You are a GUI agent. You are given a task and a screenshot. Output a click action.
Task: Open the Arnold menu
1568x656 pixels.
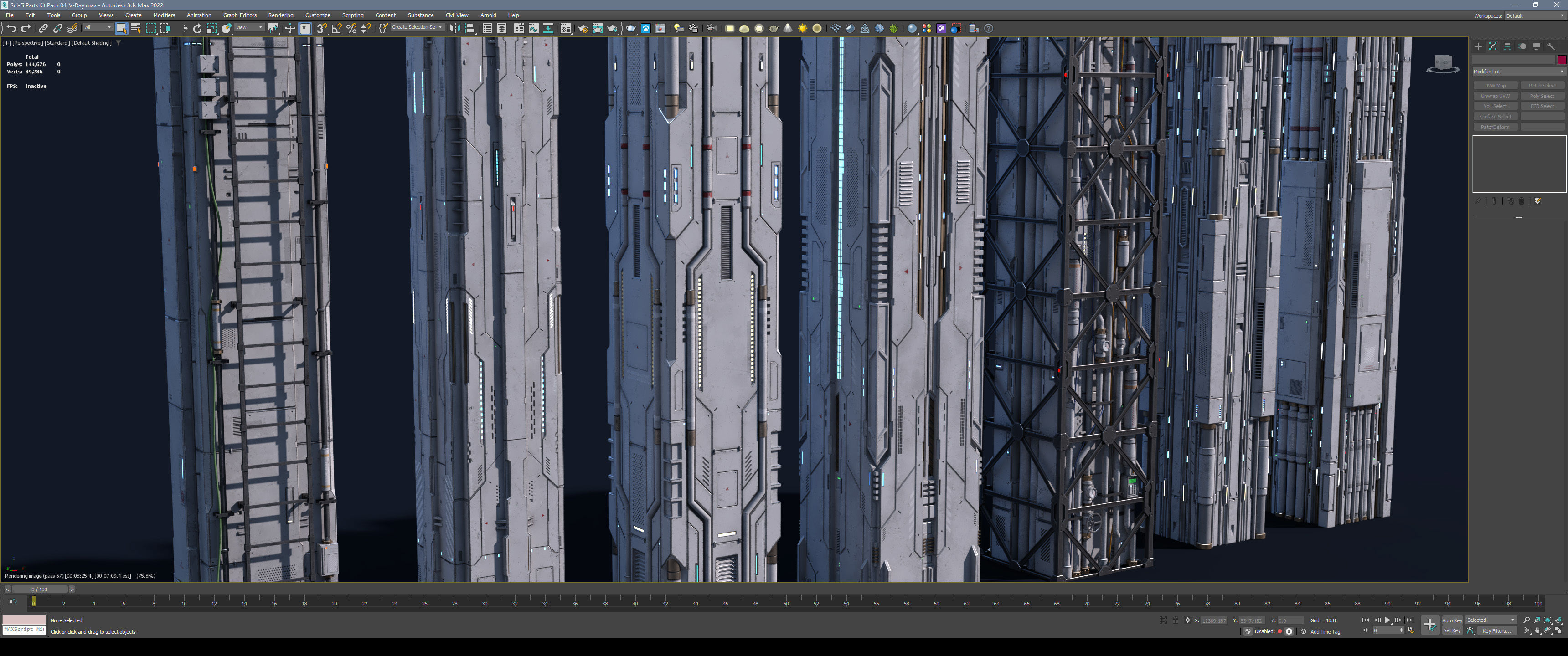point(488,15)
